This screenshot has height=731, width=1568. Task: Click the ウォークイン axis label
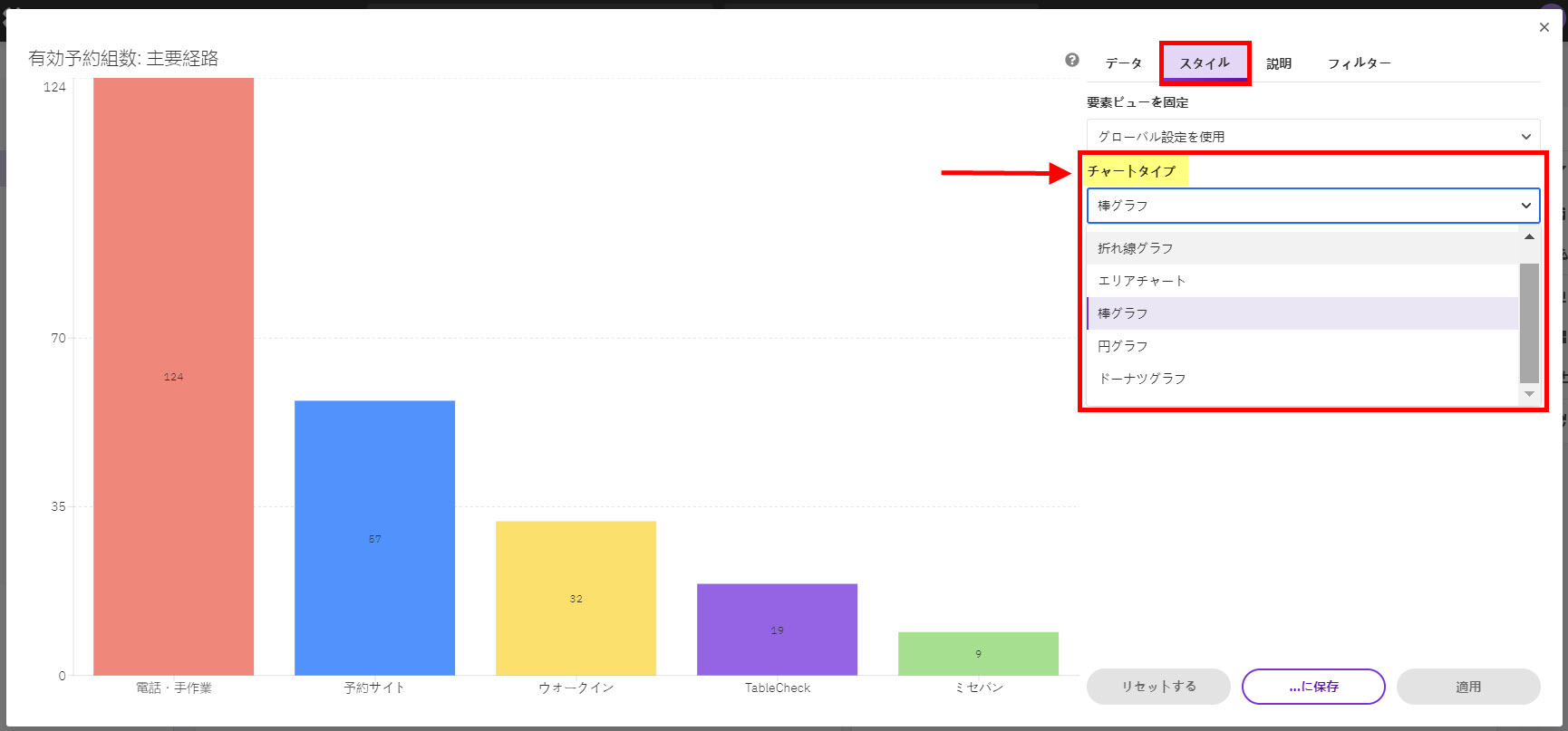(576, 688)
